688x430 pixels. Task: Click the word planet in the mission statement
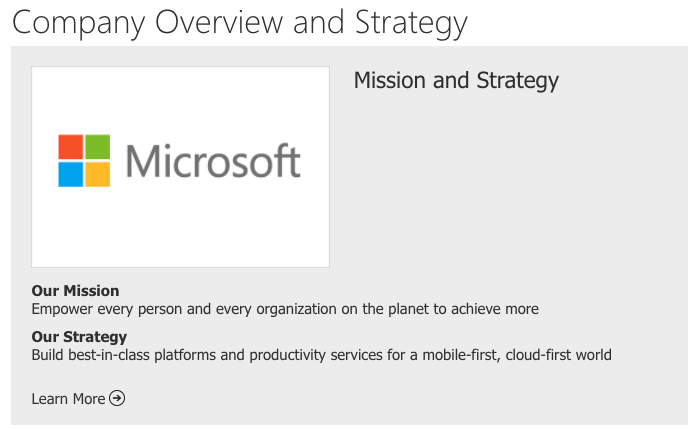coord(408,309)
